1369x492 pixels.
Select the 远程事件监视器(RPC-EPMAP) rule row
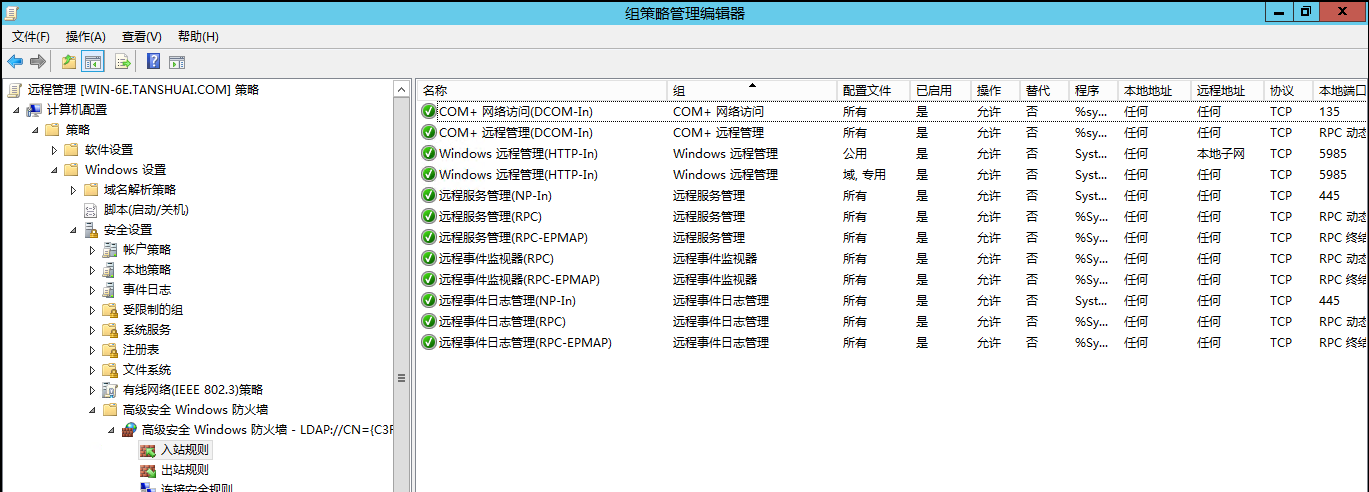(x=892, y=280)
